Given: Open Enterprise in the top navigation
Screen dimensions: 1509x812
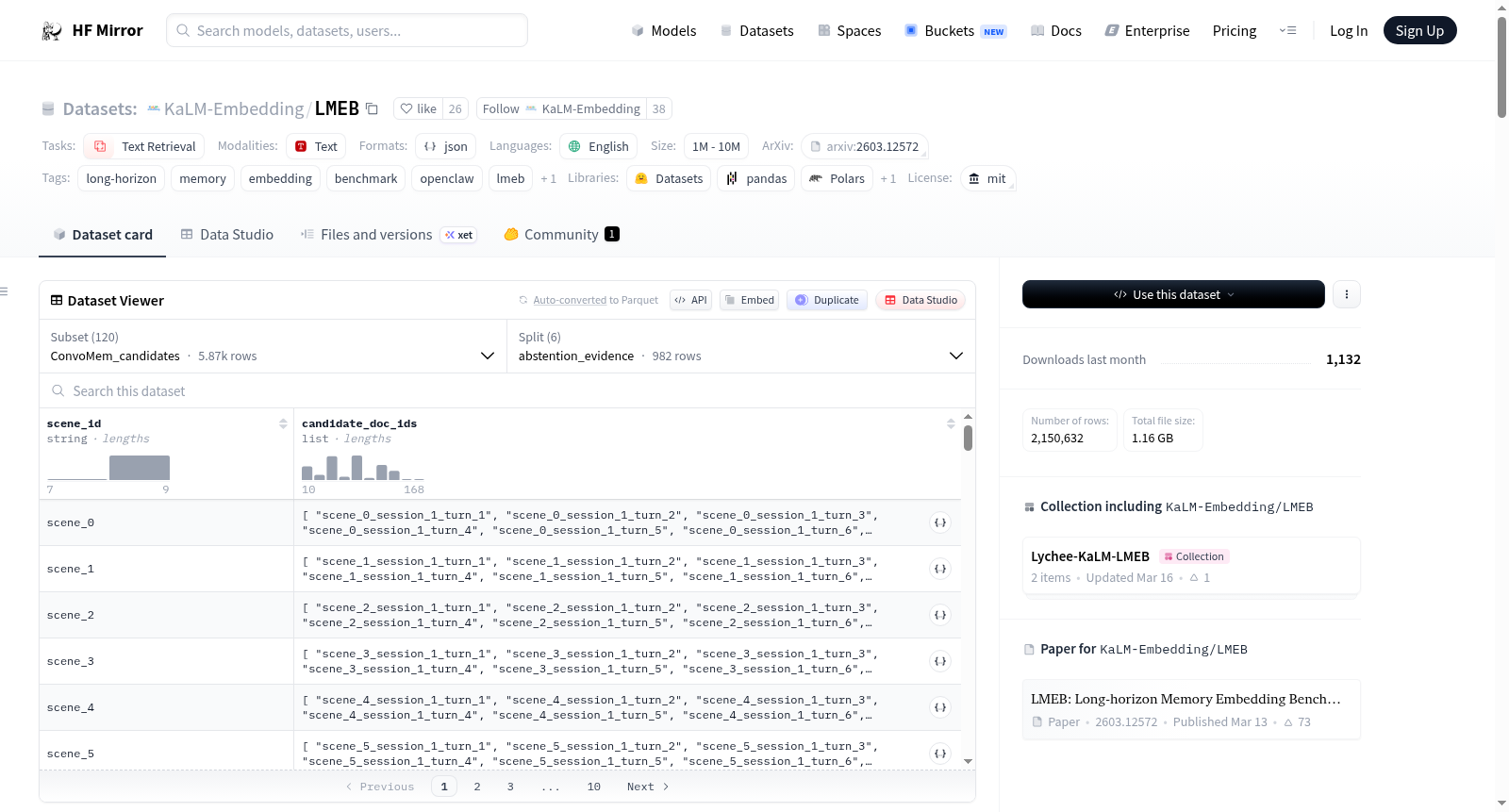Looking at the screenshot, I should click(1147, 31).
